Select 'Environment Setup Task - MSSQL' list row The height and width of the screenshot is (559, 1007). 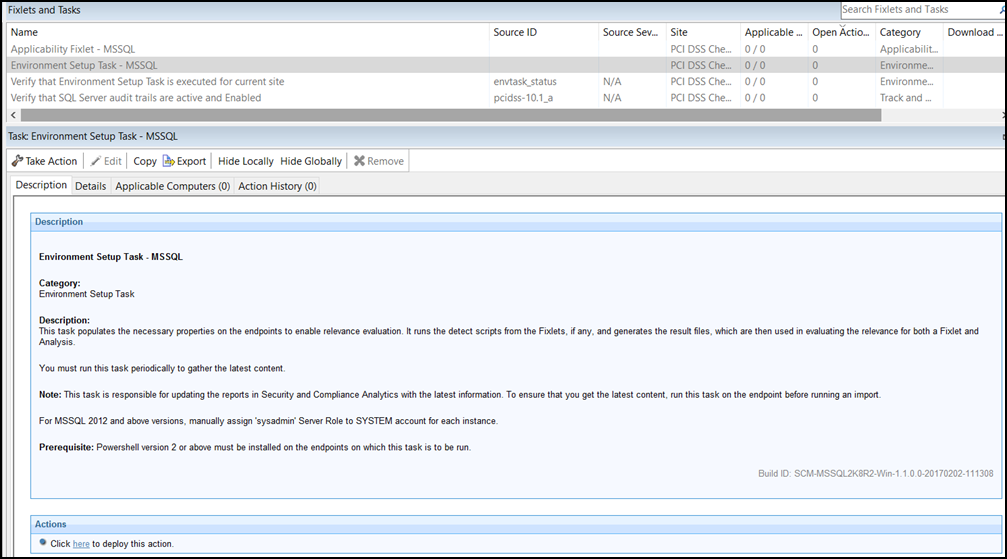(x=505, y=65)
